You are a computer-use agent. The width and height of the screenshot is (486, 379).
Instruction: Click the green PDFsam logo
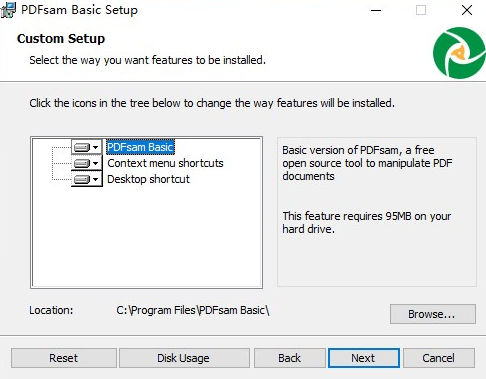click(459, 53)
